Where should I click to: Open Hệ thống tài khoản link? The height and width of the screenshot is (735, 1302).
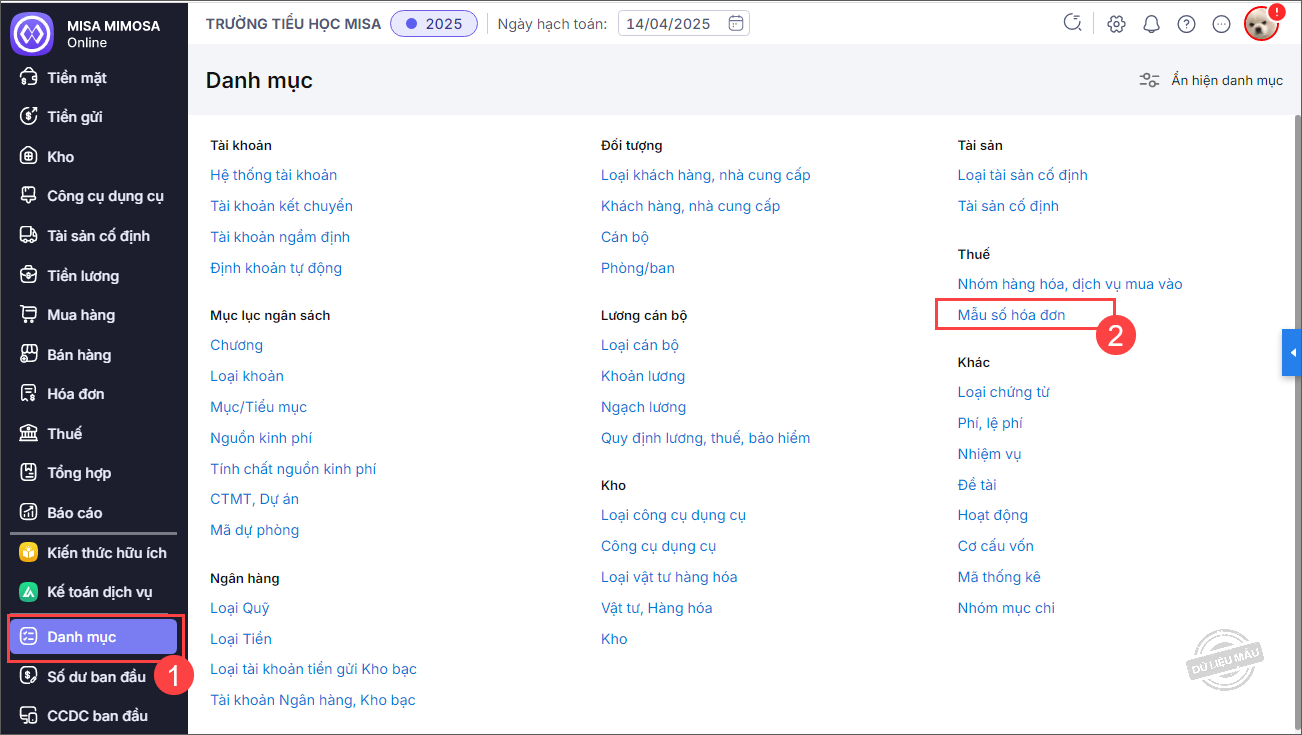(x=273, y=175)
